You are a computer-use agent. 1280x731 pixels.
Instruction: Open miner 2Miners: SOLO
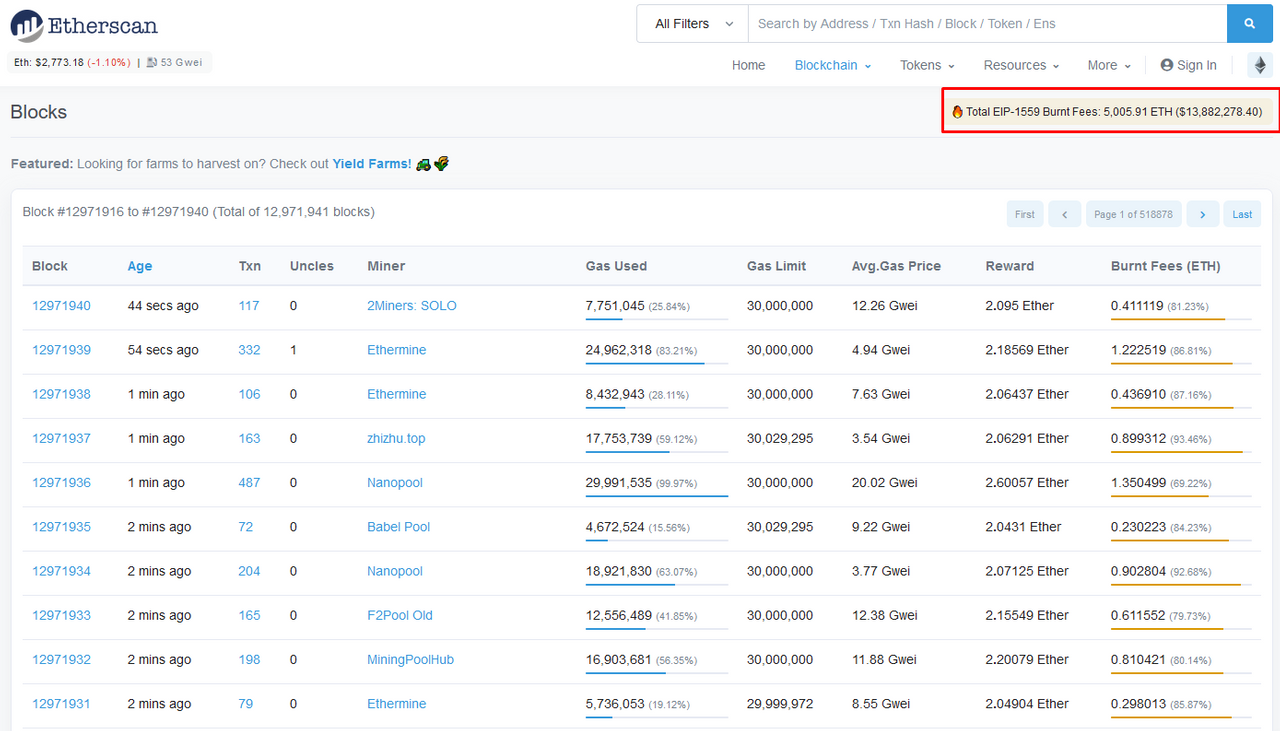pos(412,306)
